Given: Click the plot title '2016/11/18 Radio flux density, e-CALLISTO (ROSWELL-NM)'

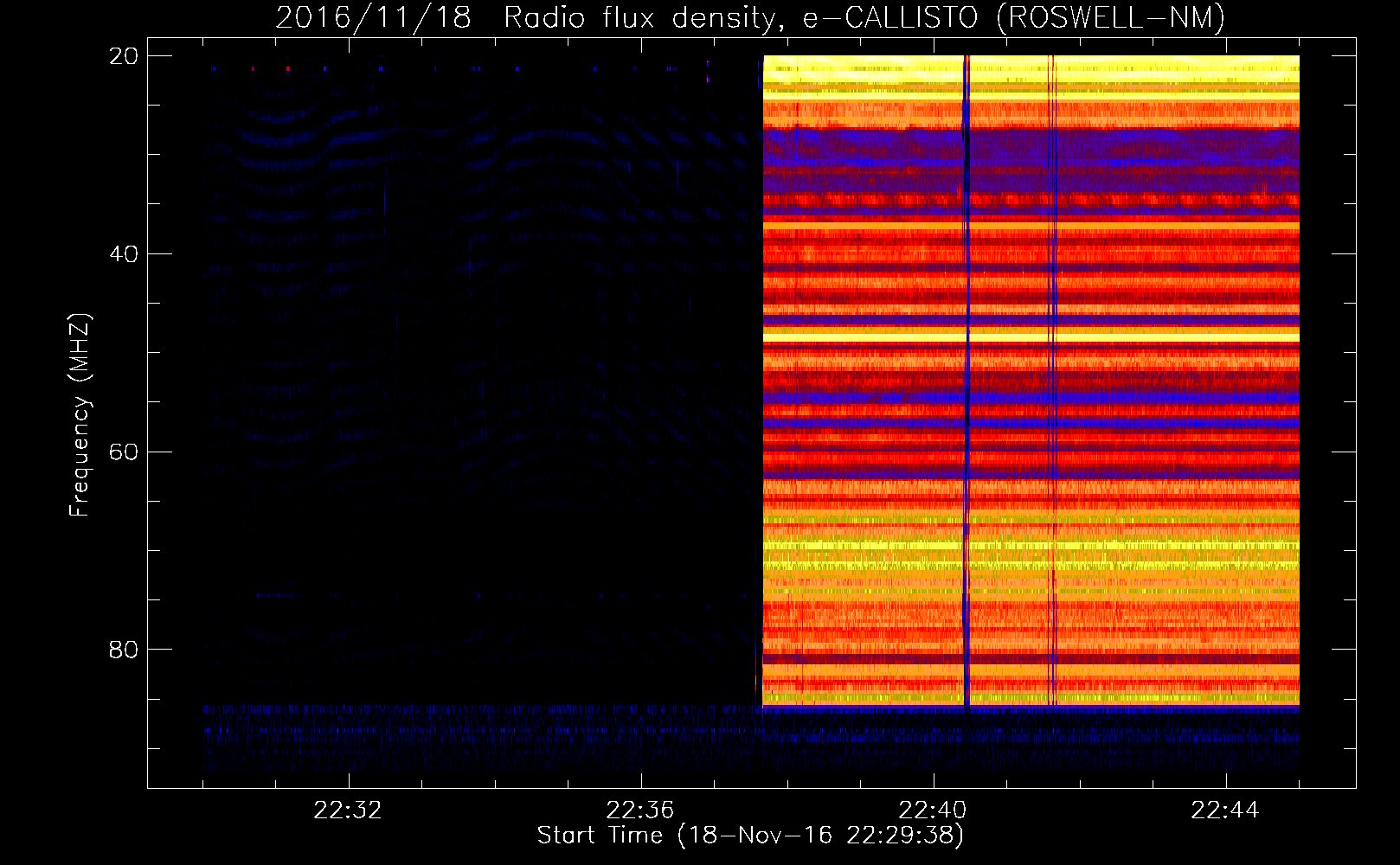Looking at the screenshot, I should tap(750, 18).
